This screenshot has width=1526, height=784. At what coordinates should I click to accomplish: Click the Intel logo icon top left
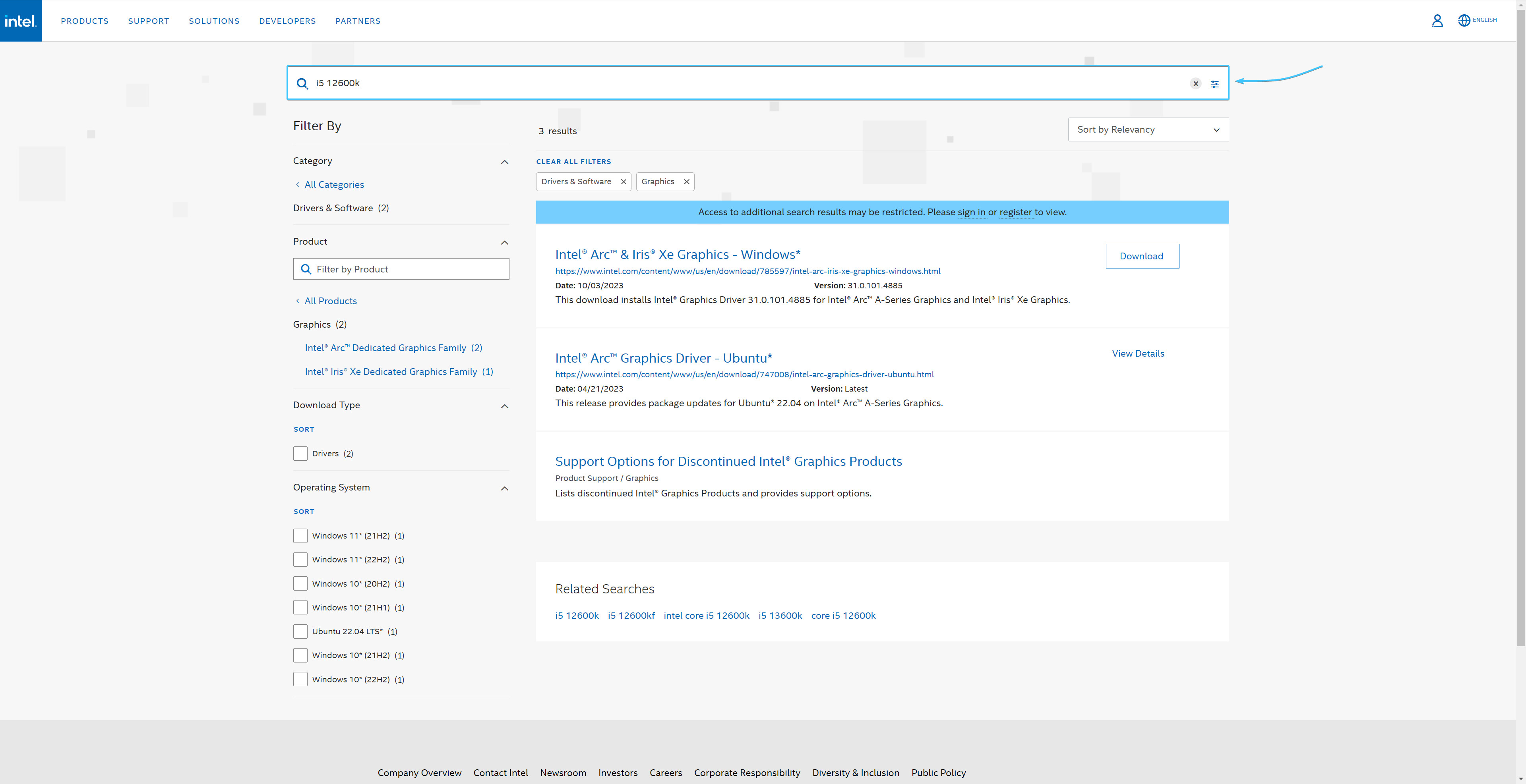point(20,20)
